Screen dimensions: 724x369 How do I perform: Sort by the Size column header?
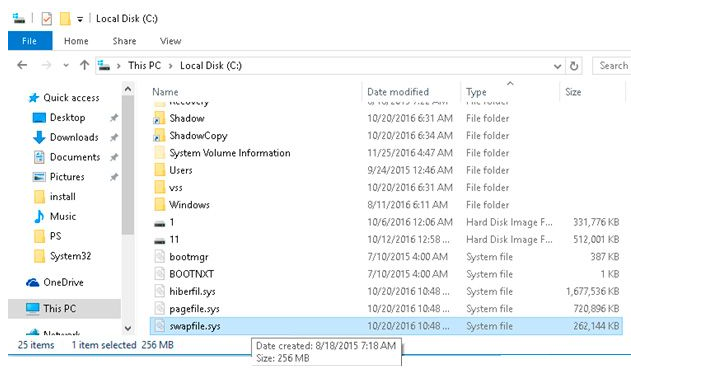click(573, 92)
